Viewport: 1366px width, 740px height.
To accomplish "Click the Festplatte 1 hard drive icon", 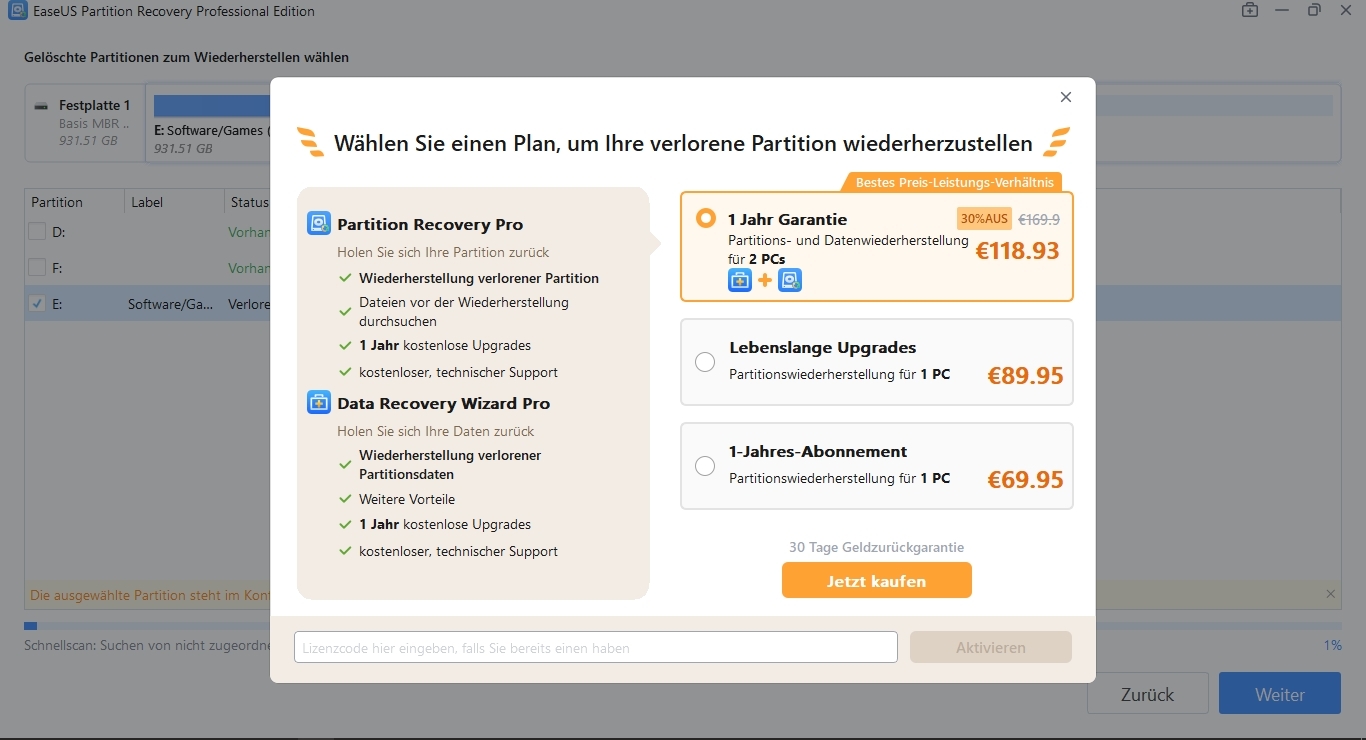I will [x=41, y=106].
